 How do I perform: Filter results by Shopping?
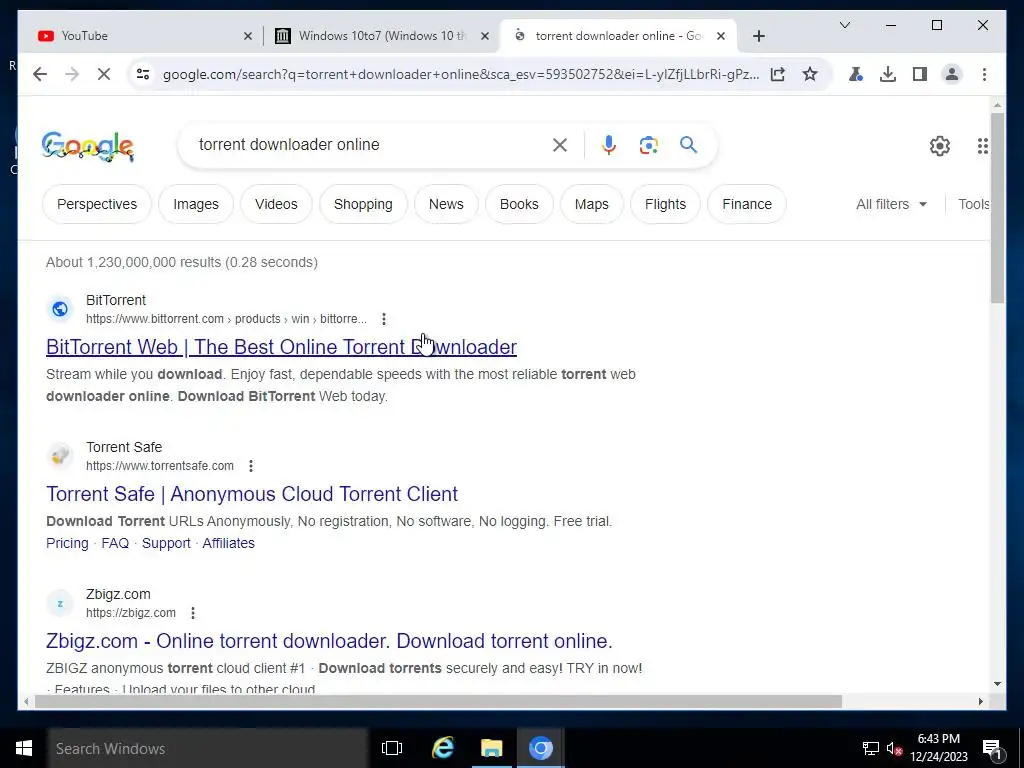coord(363,204)
